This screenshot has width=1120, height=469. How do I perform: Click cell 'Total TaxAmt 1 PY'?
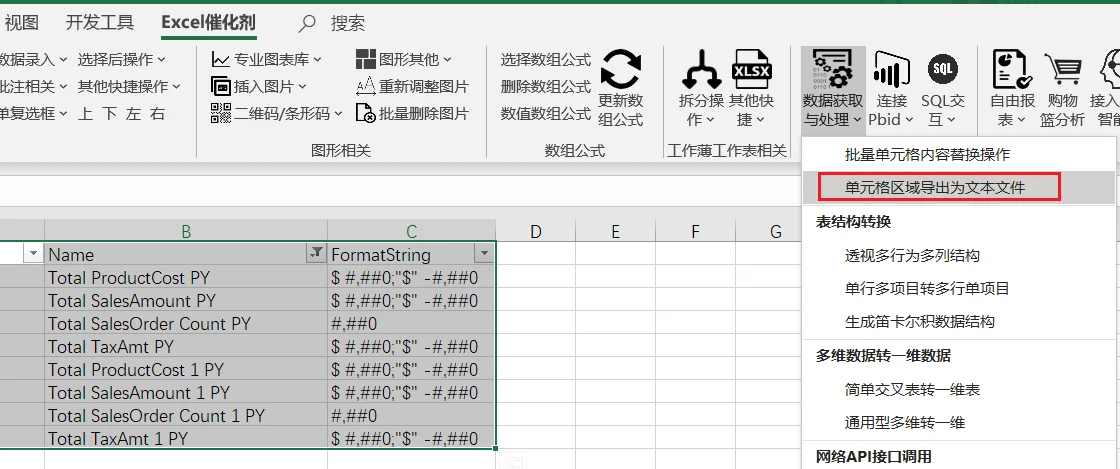186,438
